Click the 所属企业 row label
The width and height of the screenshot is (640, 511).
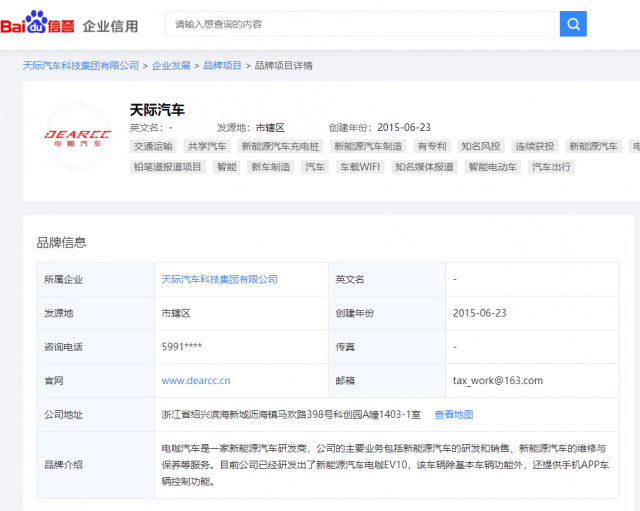[x=63, y=280]
